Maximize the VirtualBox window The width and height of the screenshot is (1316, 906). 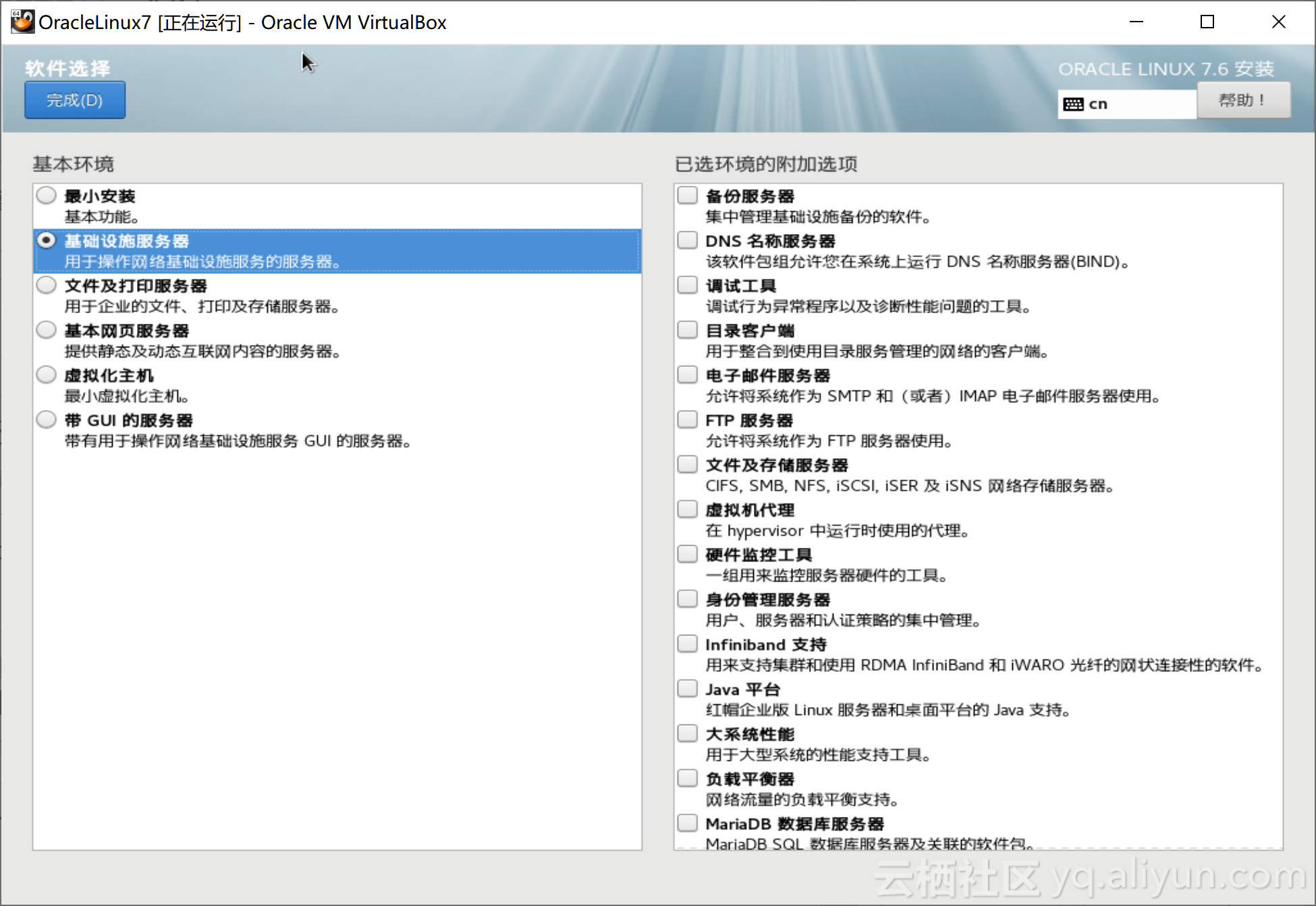click(1207, 22)
